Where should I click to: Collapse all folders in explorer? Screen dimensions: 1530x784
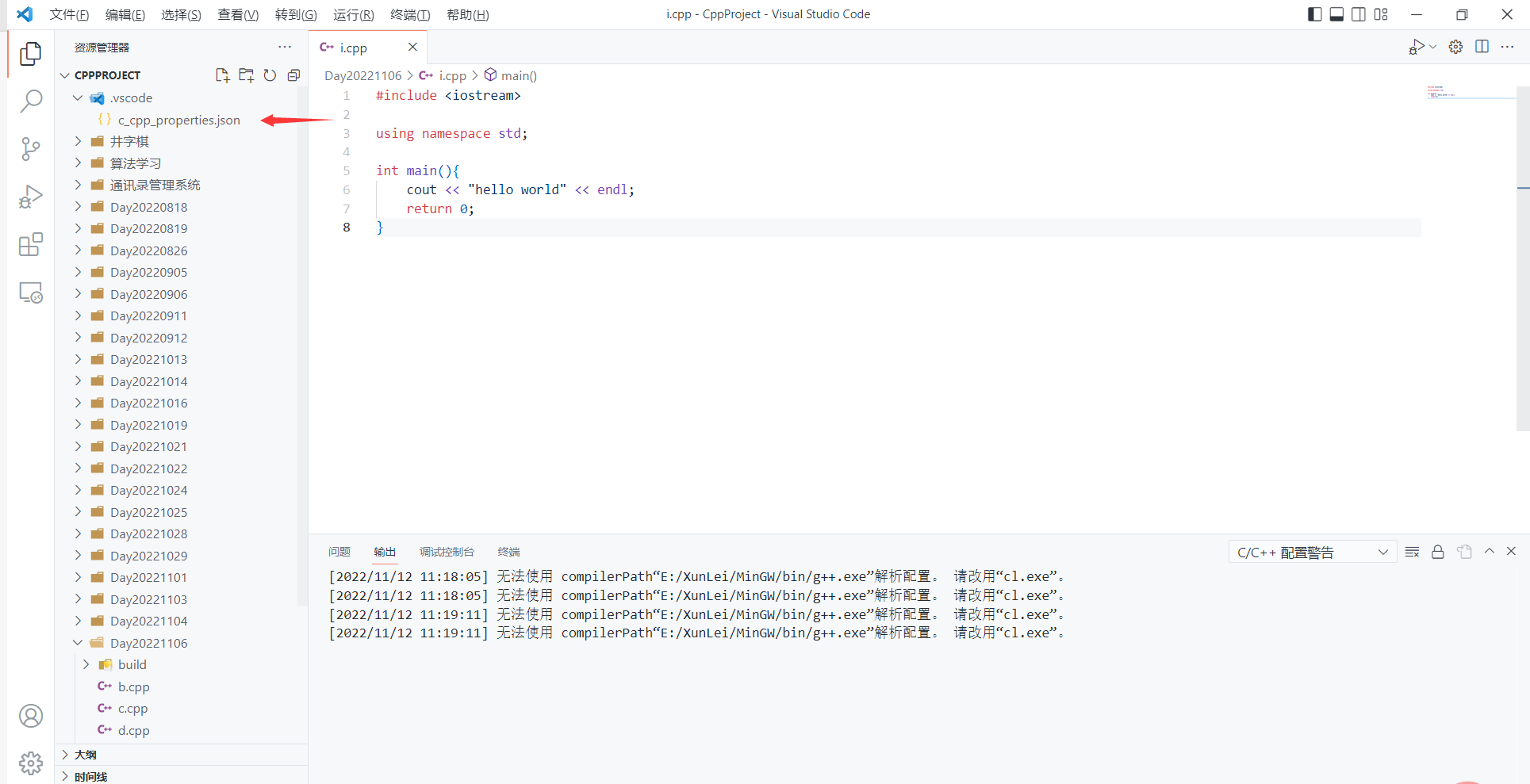[293, 75]
